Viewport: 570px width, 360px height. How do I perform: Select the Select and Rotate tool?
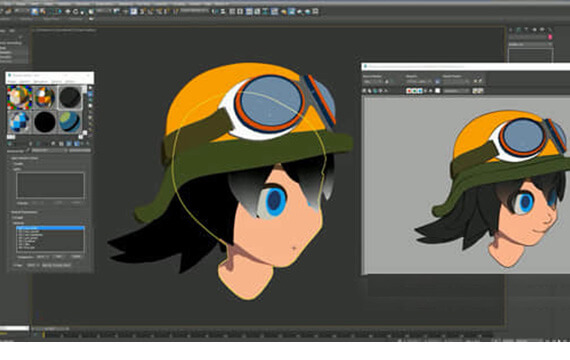point(75,11)
